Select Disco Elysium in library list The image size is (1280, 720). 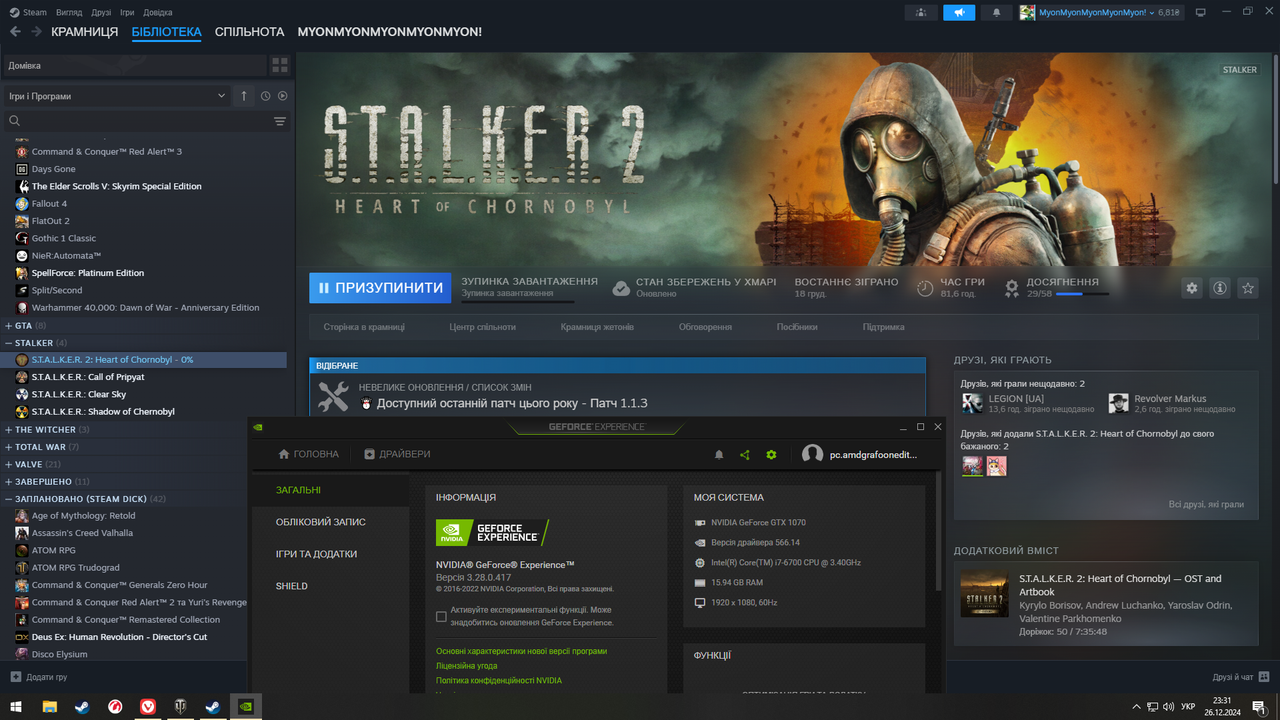(x=59, y=654)
